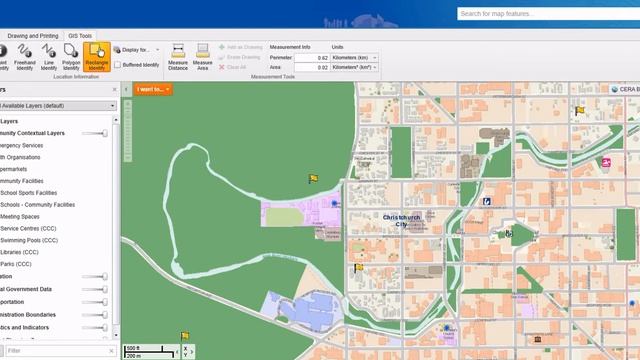Click the Erase Drawing icon
The width and height of the screenshot is (640, 360).
click(222, 57)
